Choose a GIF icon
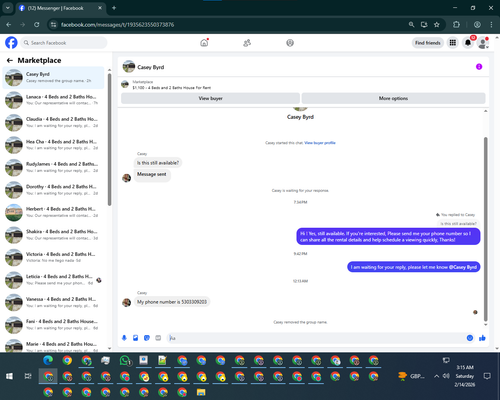This screenshot has width=500, height=400. [x=158, y=338]
